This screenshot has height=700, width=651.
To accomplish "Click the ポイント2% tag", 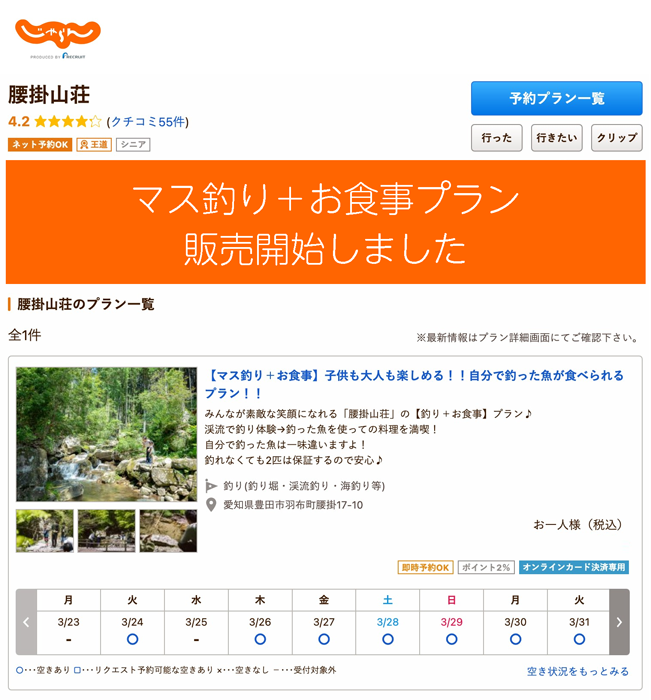I will click(x=486, y=567).
